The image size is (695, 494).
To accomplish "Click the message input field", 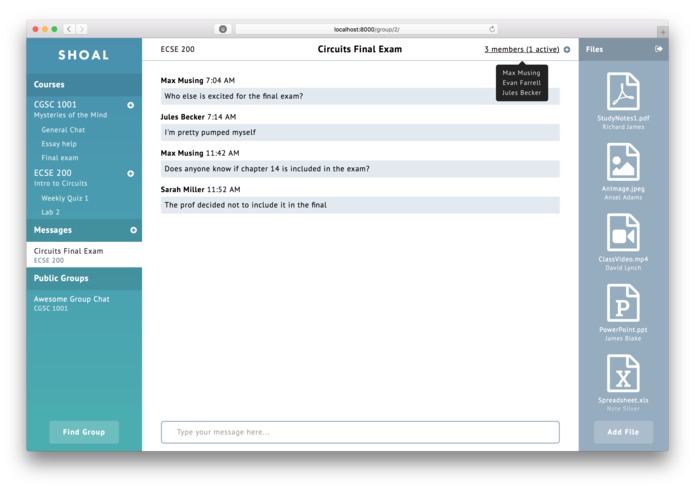I will click(360, 432).
